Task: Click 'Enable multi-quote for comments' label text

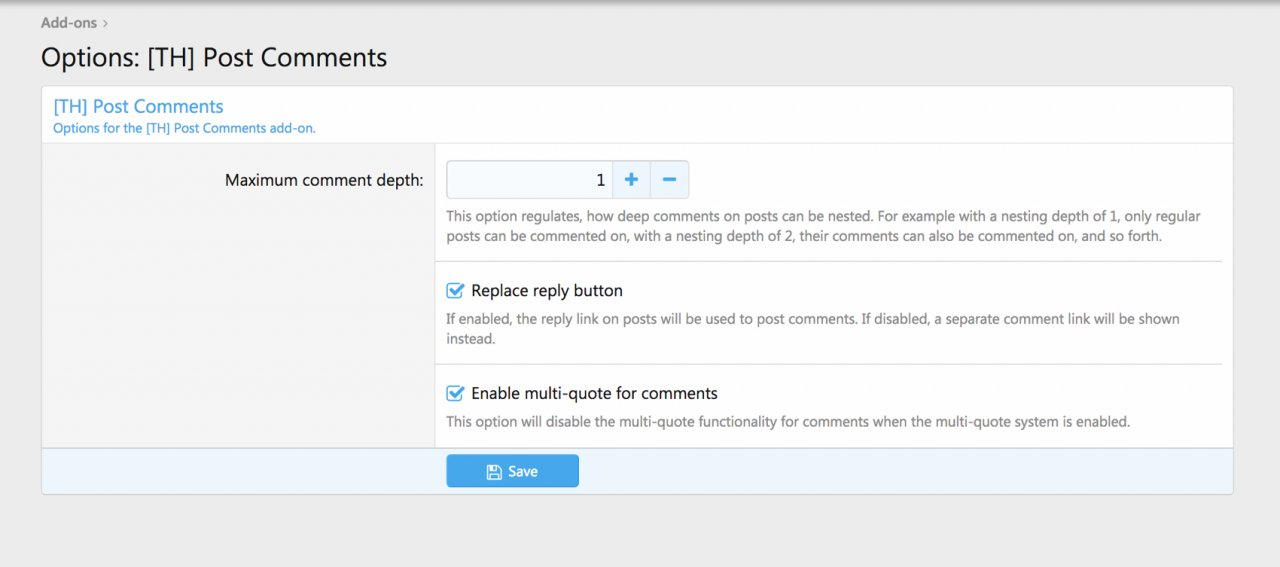Action: click(594, 393)
